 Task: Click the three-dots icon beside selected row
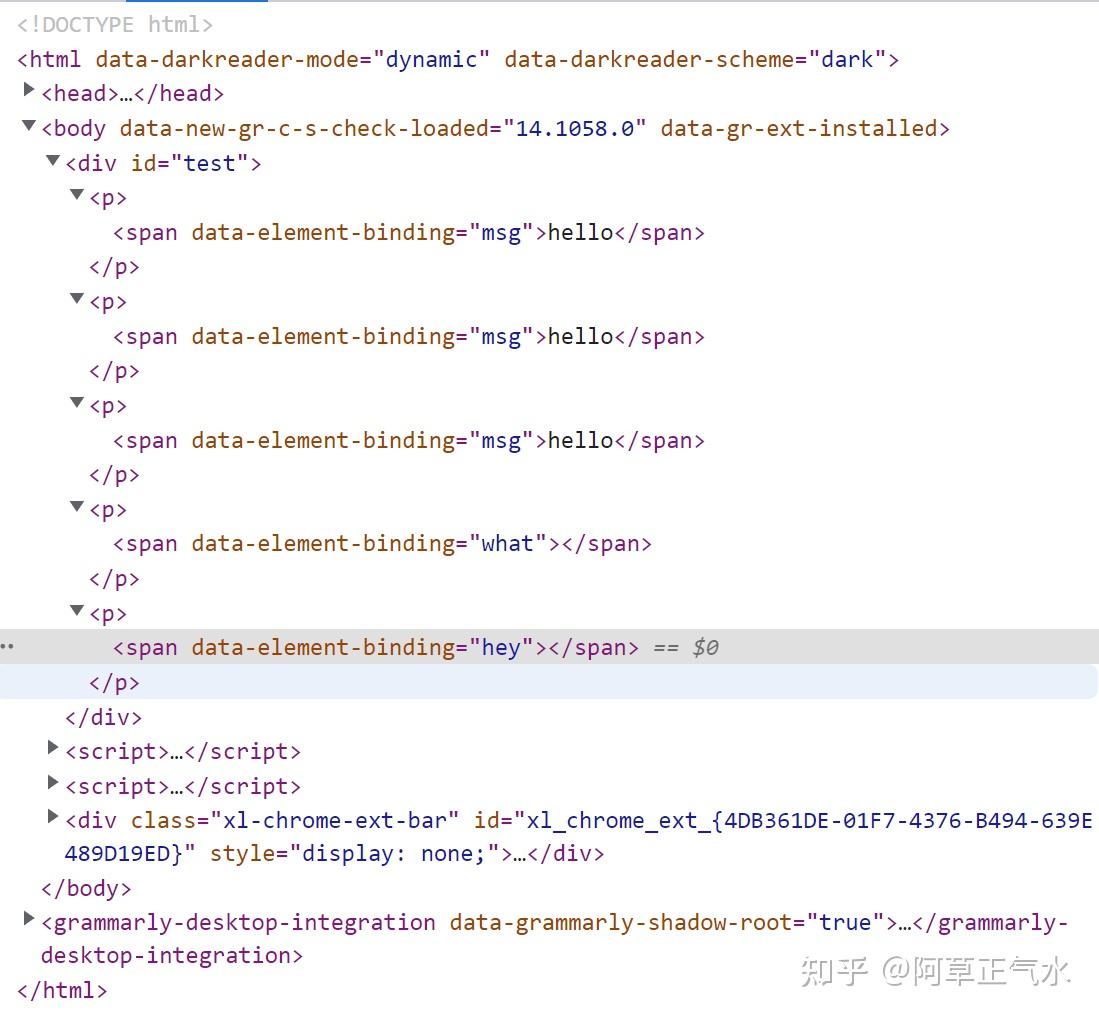(7, 647)
